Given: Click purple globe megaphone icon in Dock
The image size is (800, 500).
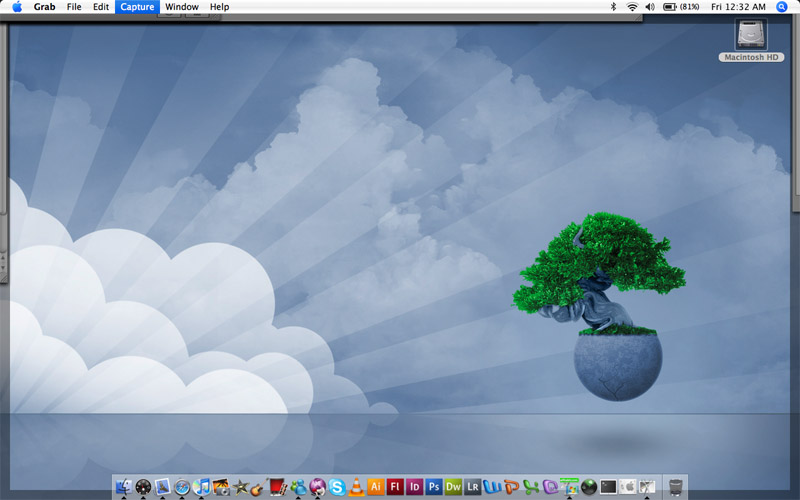Looking at the screenshot, I should coord(317,487).
